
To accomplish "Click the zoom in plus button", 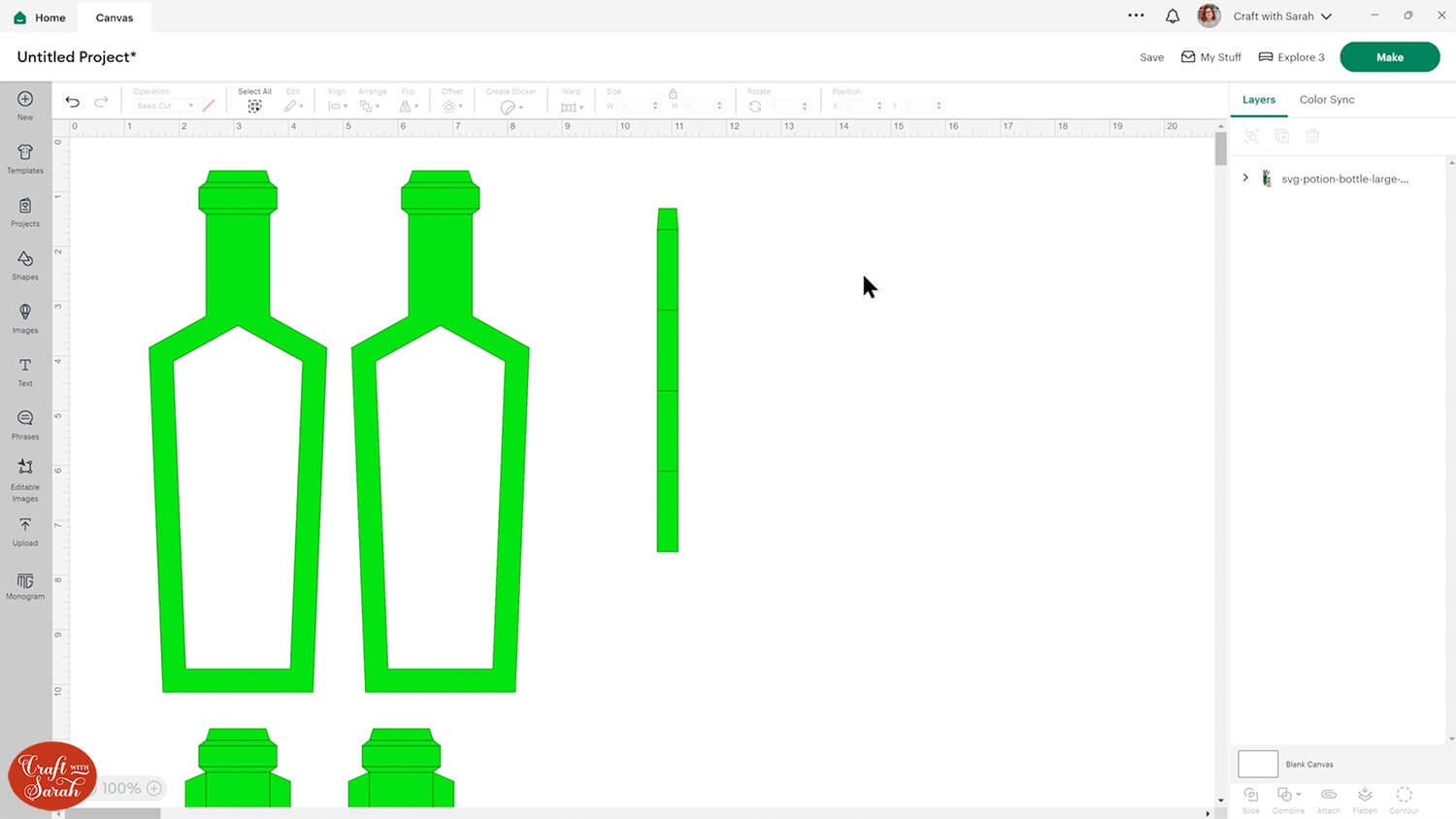I will pos(154,788).
